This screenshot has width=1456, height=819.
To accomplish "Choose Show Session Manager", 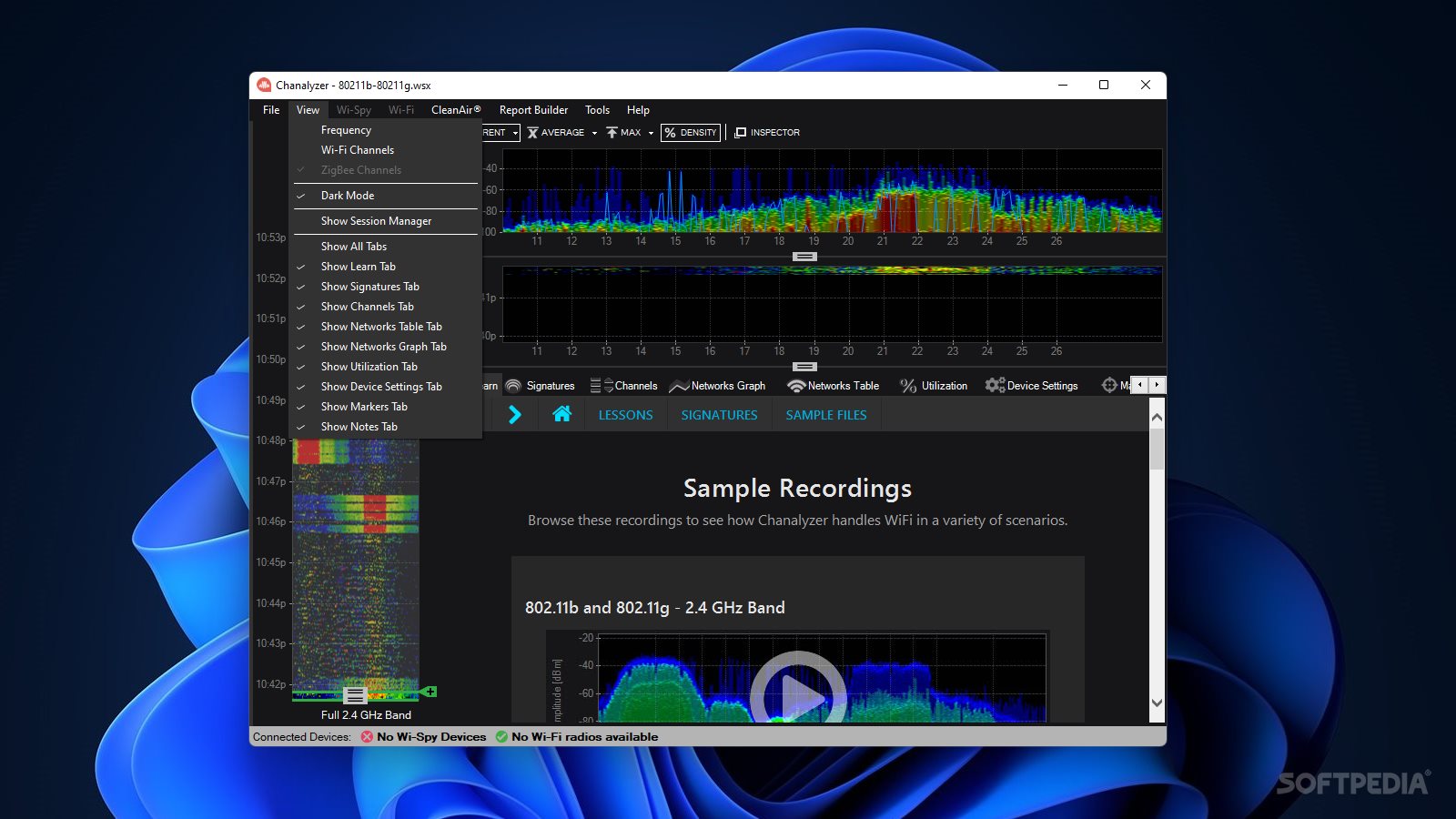I will tap(386, 221).
